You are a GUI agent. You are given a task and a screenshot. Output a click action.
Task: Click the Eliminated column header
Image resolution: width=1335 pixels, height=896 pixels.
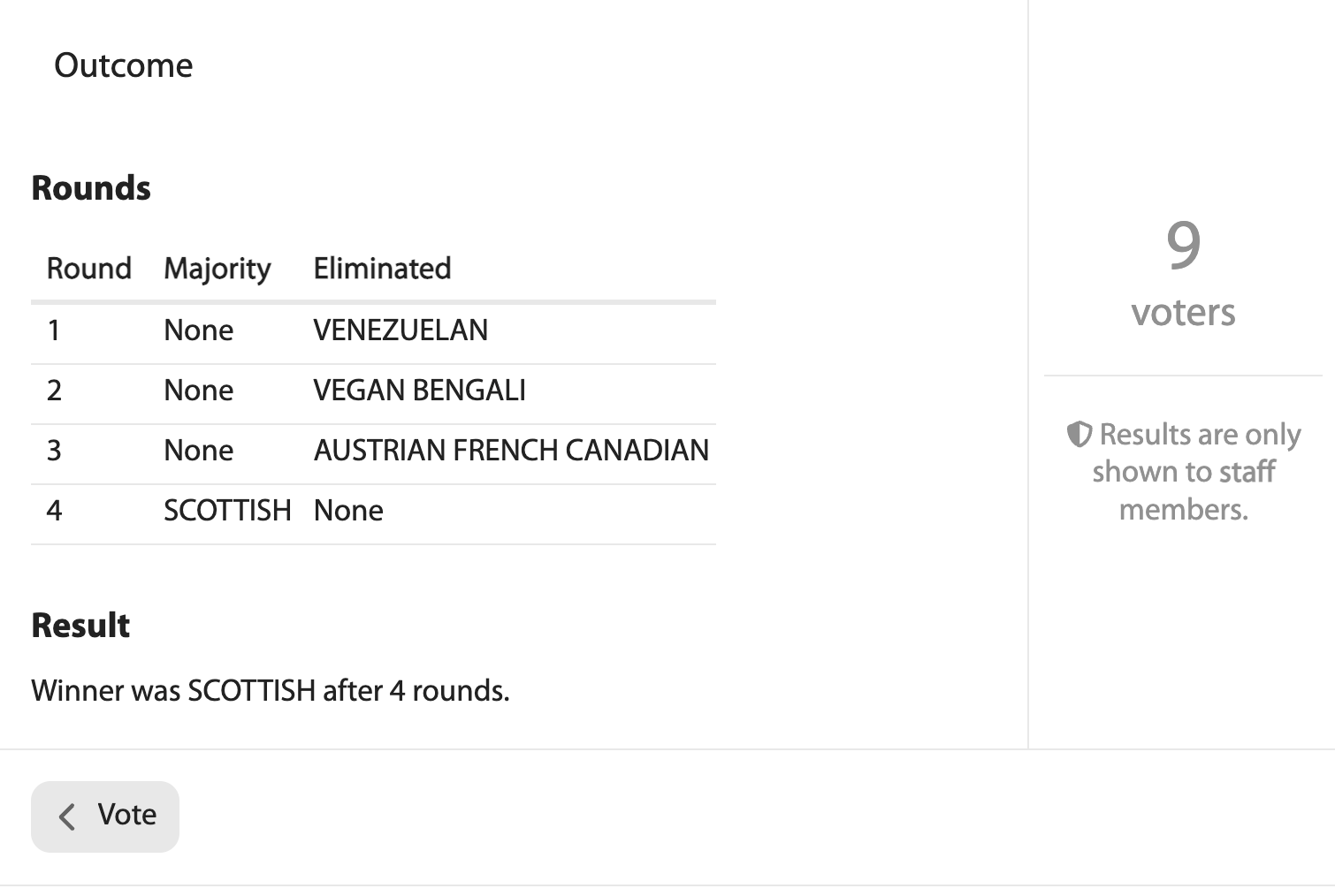tap(382, 268)
